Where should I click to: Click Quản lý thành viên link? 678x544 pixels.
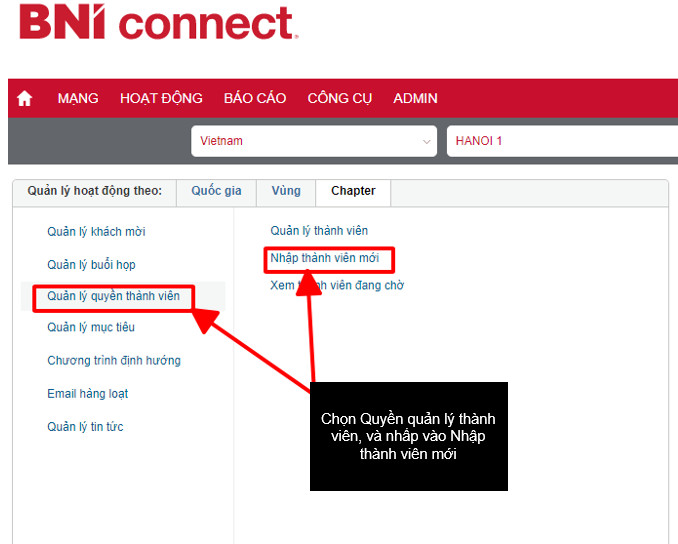pos(319,231)
